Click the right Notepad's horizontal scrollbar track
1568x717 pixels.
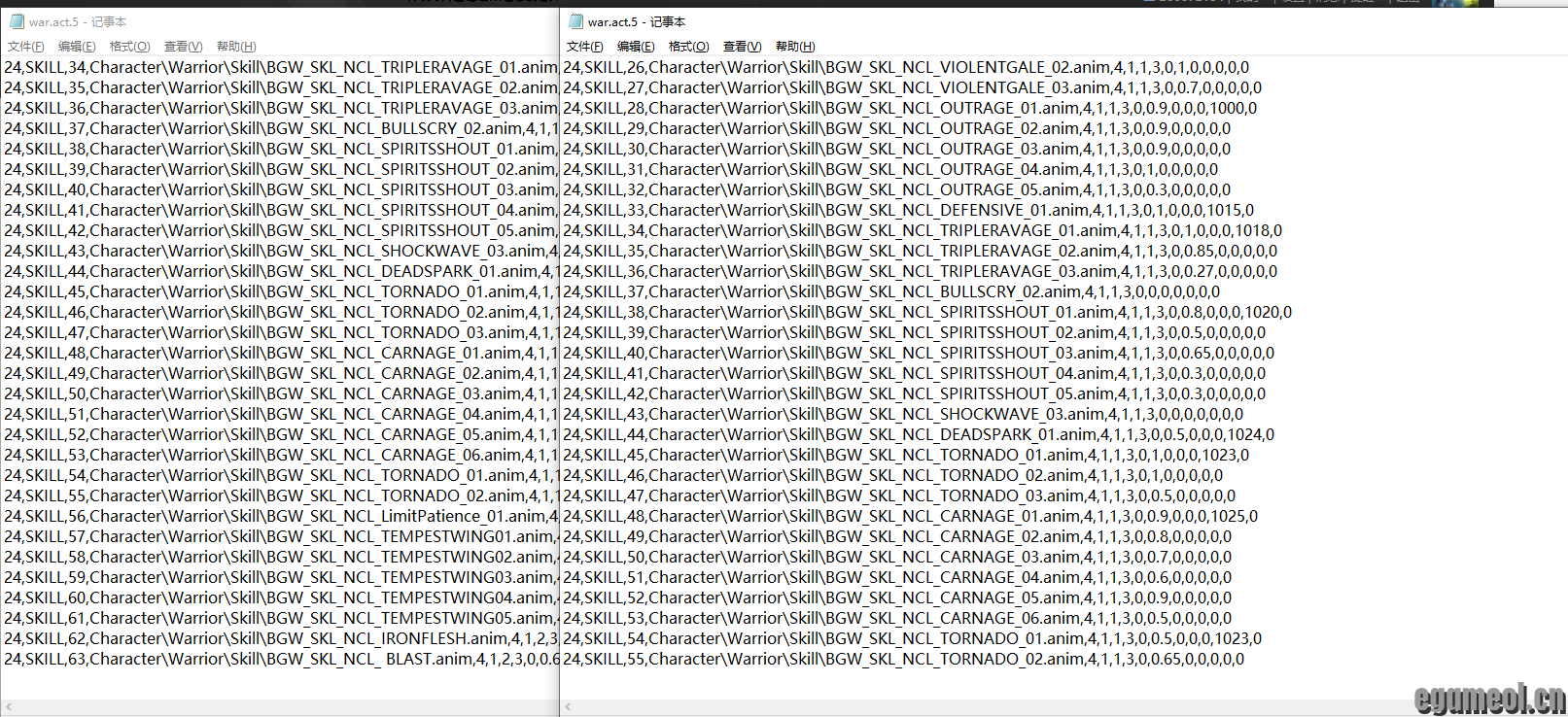972,707
